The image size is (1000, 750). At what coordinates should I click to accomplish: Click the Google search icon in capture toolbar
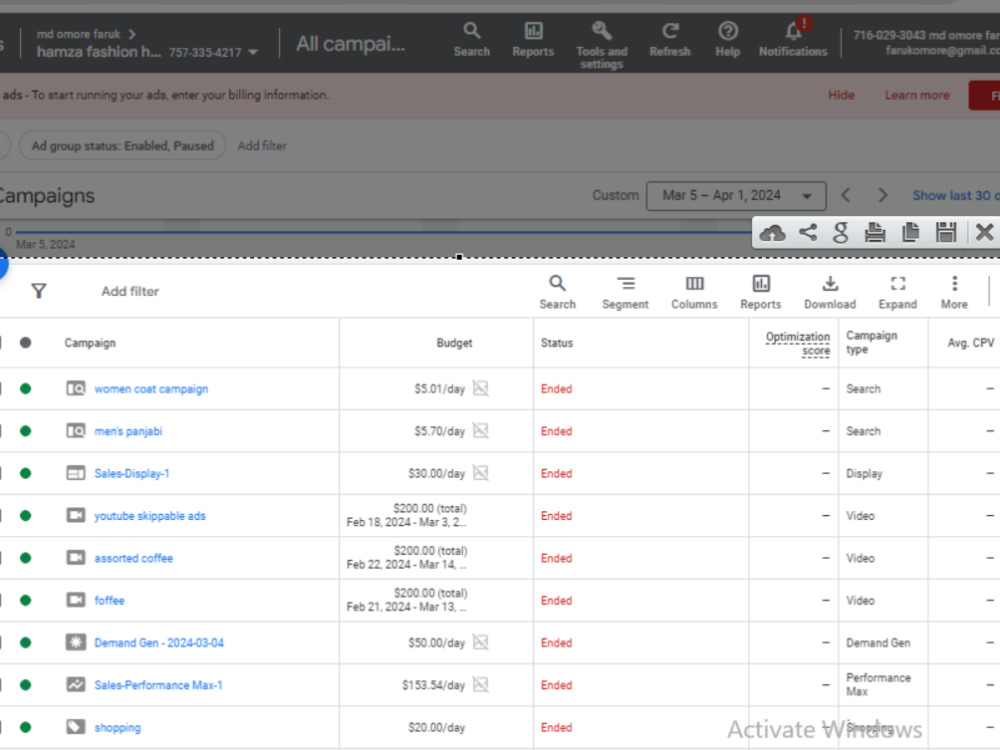[x=841, y=233]
